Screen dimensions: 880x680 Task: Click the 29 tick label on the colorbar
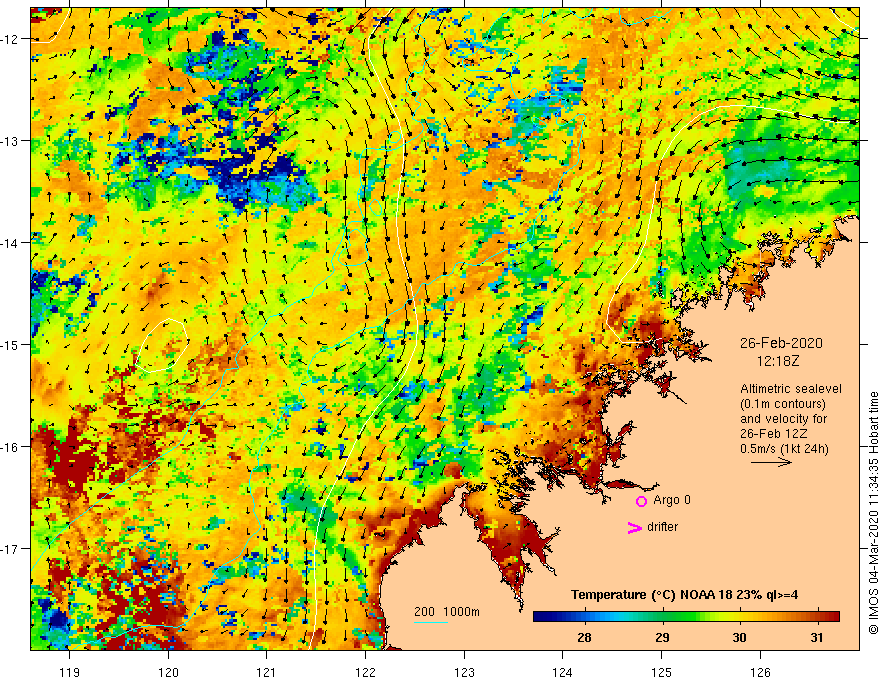(x=662, y=637)
